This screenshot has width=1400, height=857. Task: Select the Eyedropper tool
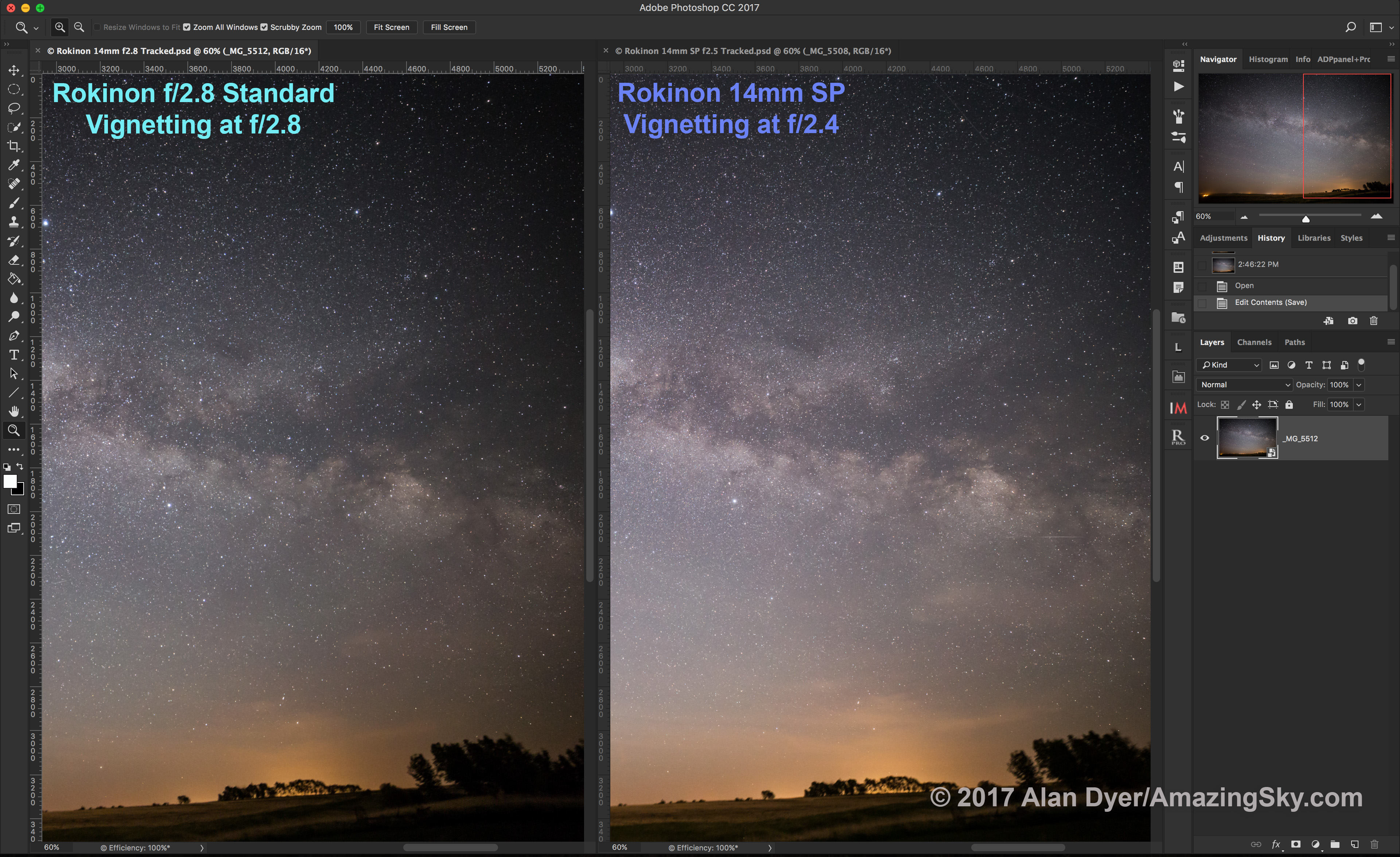[x=13, y=165]
